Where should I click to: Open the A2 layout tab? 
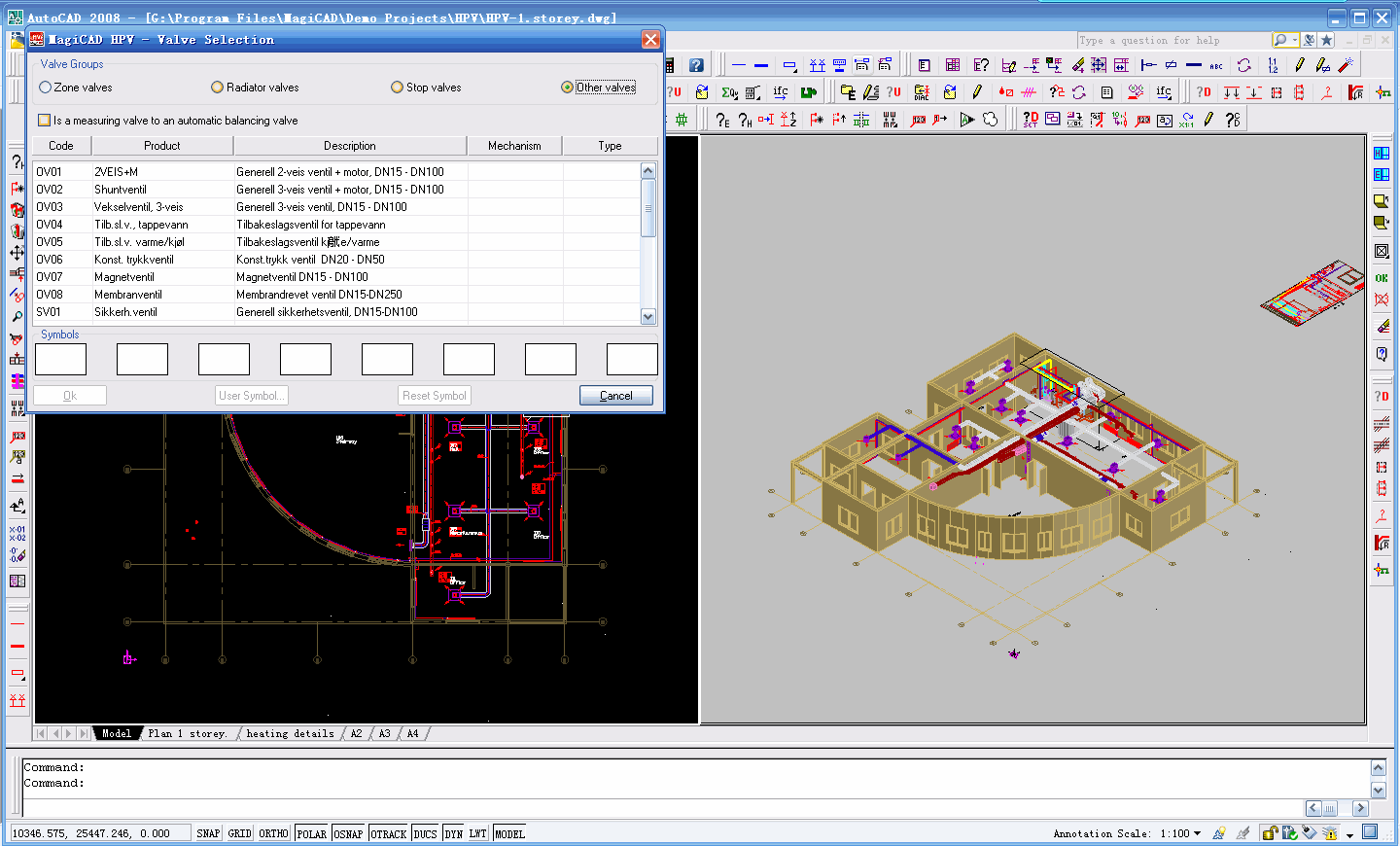(356, 733)
